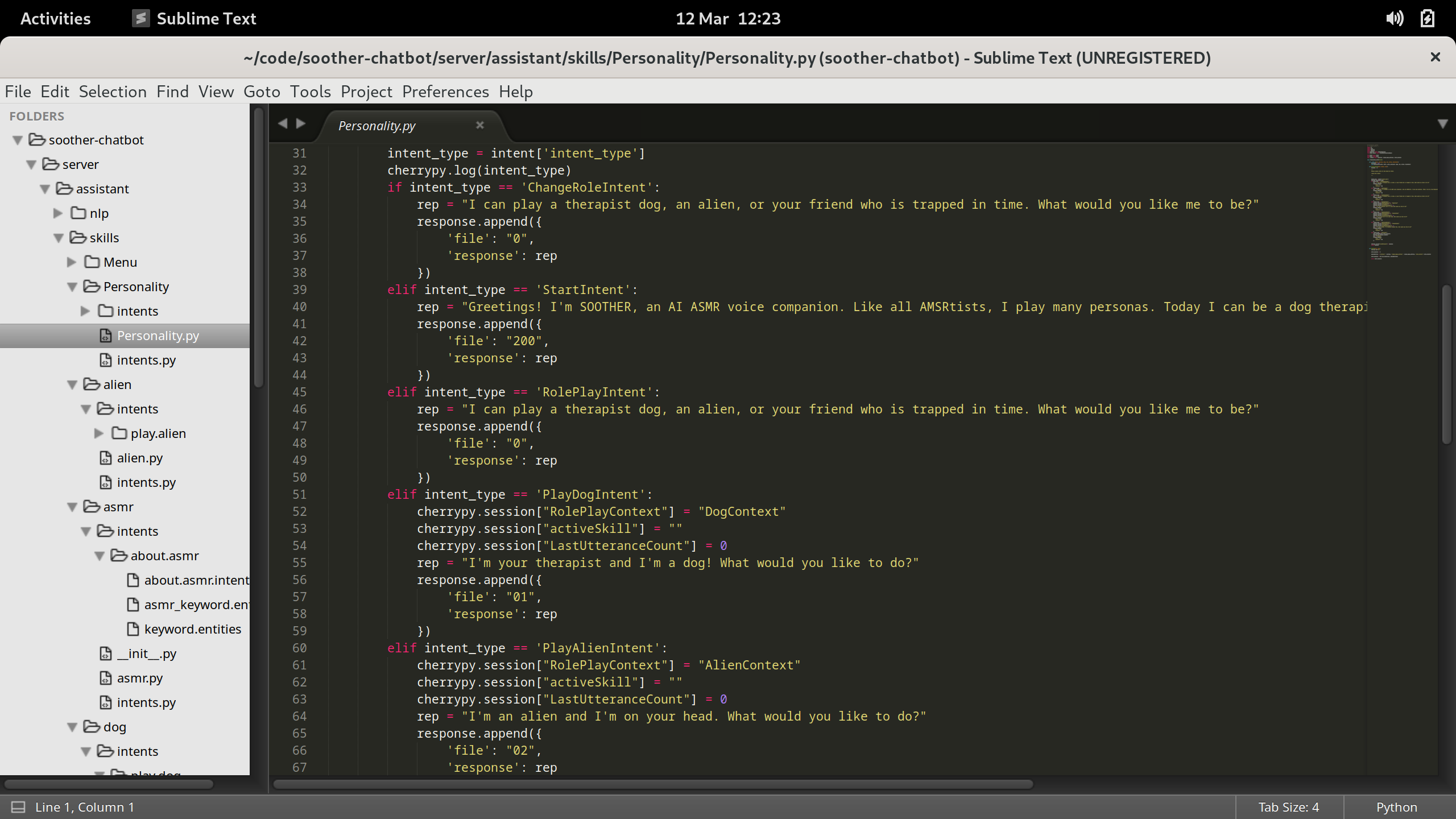Click the side bar toggle icon in the status bar
1456x819 pixels.
tap(18, 807)
